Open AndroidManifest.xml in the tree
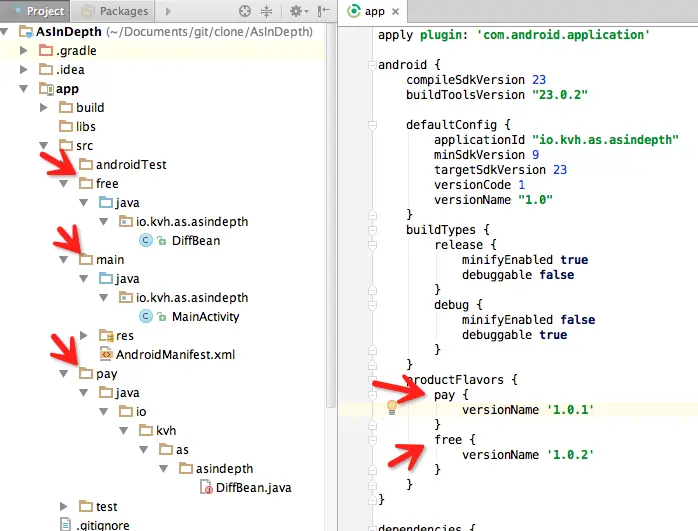Screen dimensions: 698x531 pyautogui.click(x=175, y=355)
